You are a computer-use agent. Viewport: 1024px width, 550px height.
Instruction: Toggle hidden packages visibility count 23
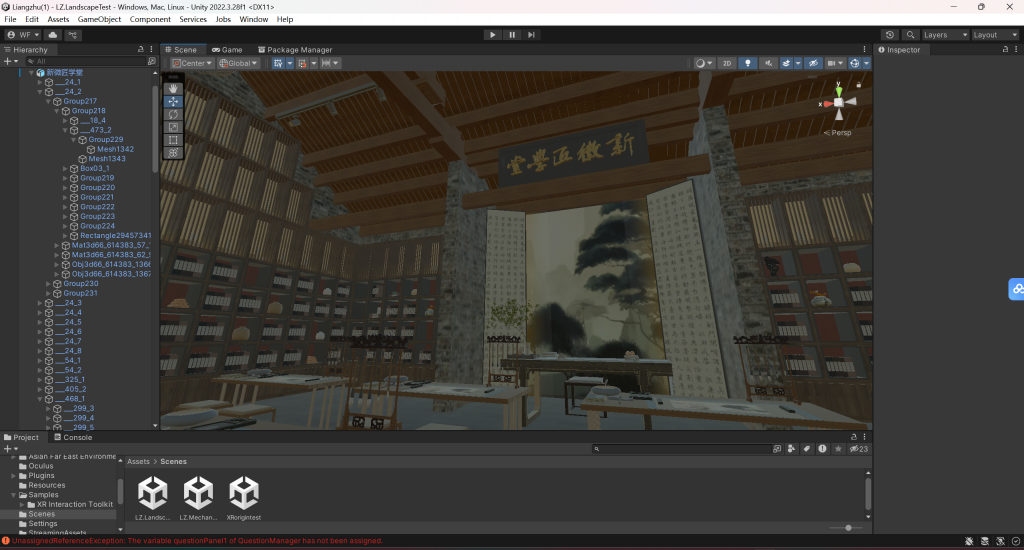858,449
